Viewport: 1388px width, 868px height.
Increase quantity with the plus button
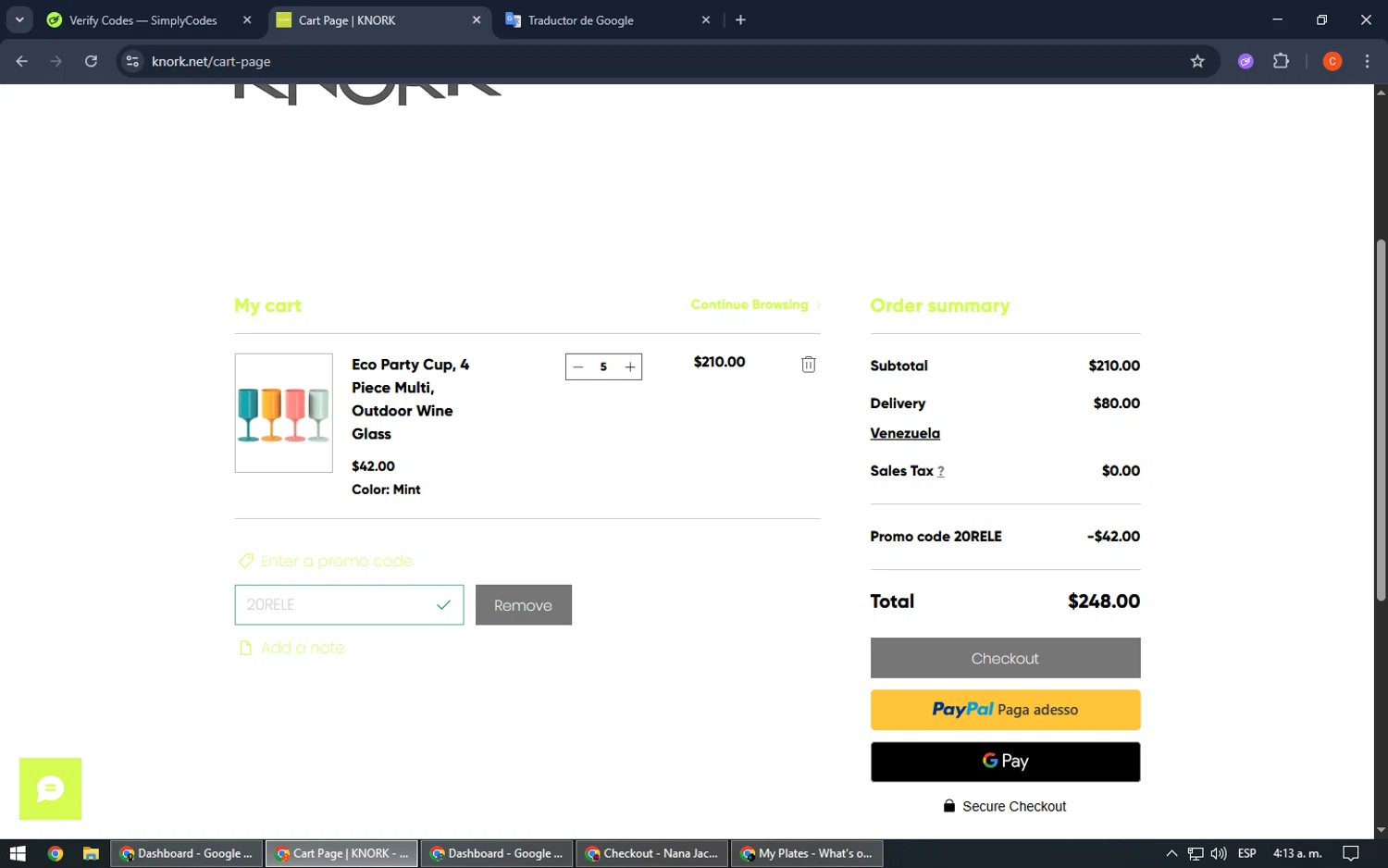coord(630,367)
